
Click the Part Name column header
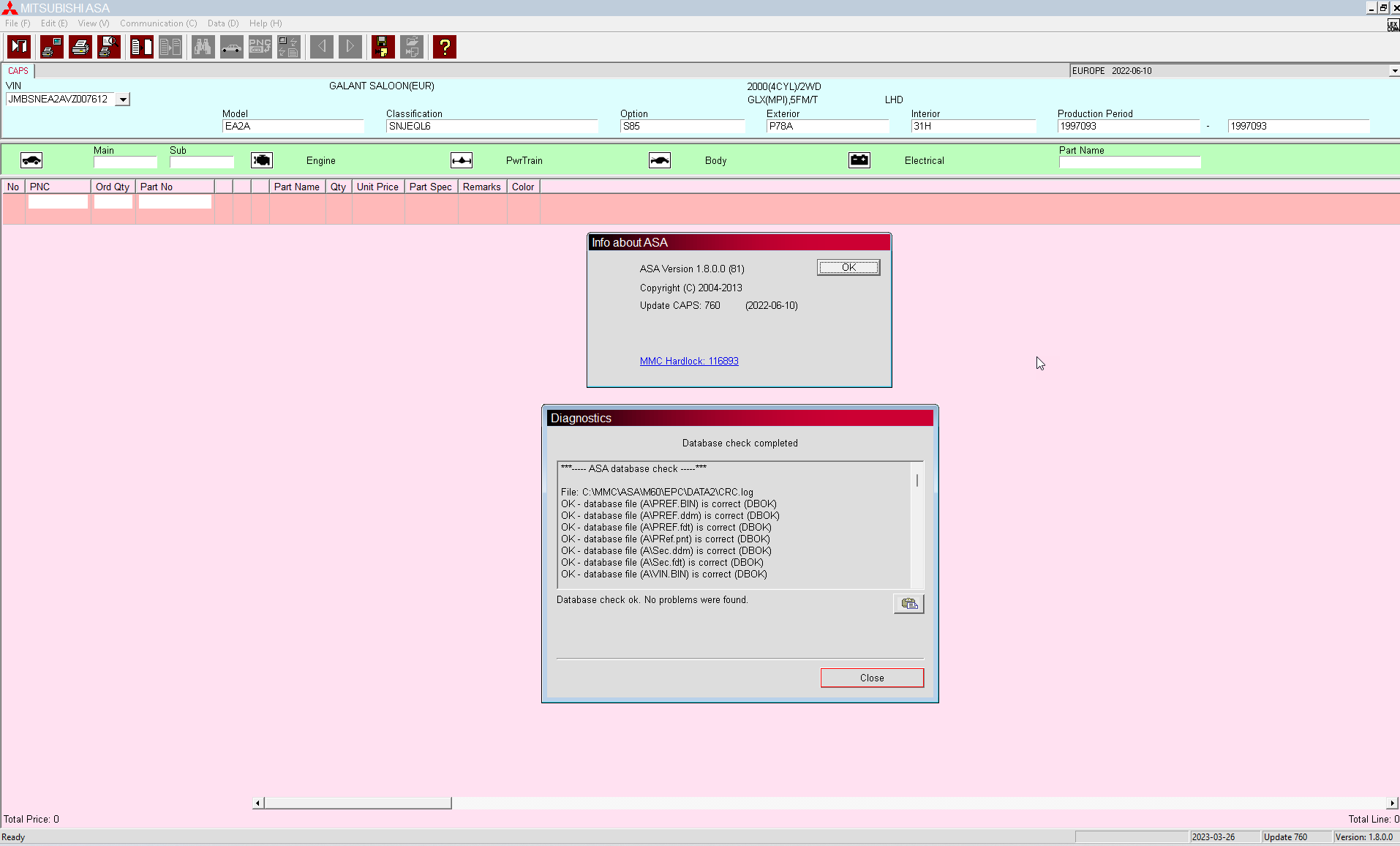point(297,187)
